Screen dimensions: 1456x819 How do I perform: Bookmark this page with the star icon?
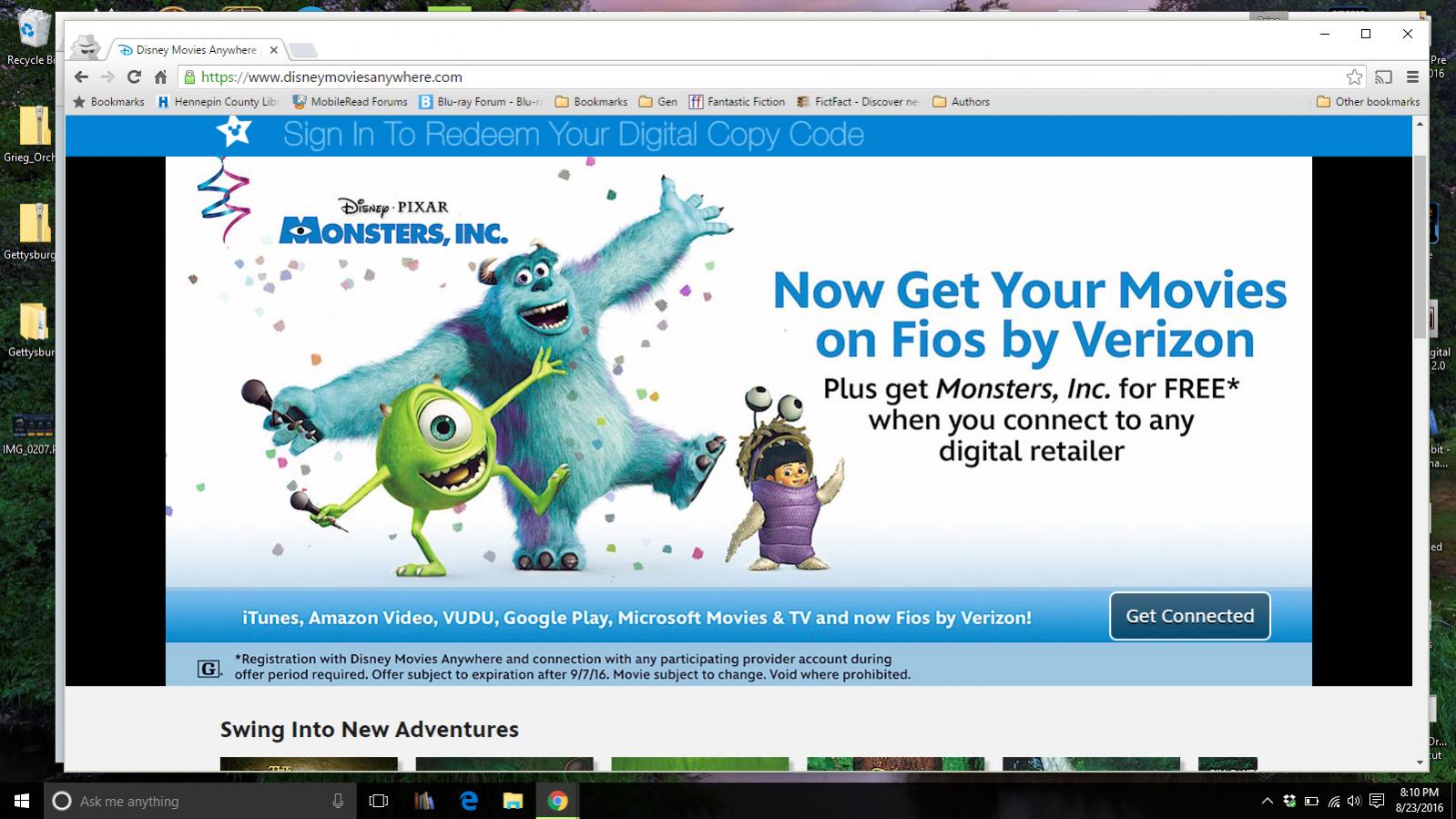pyautogui.click(x=1354, y=77)
